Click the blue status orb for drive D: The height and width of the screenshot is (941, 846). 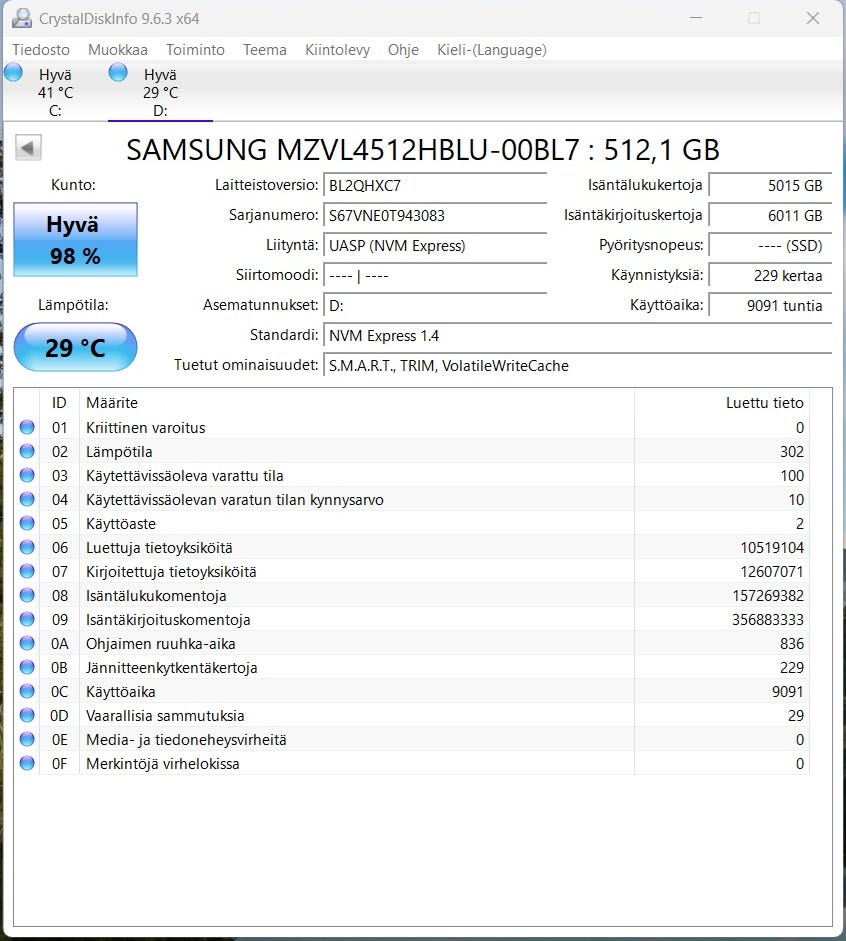(x=118, y=73)
